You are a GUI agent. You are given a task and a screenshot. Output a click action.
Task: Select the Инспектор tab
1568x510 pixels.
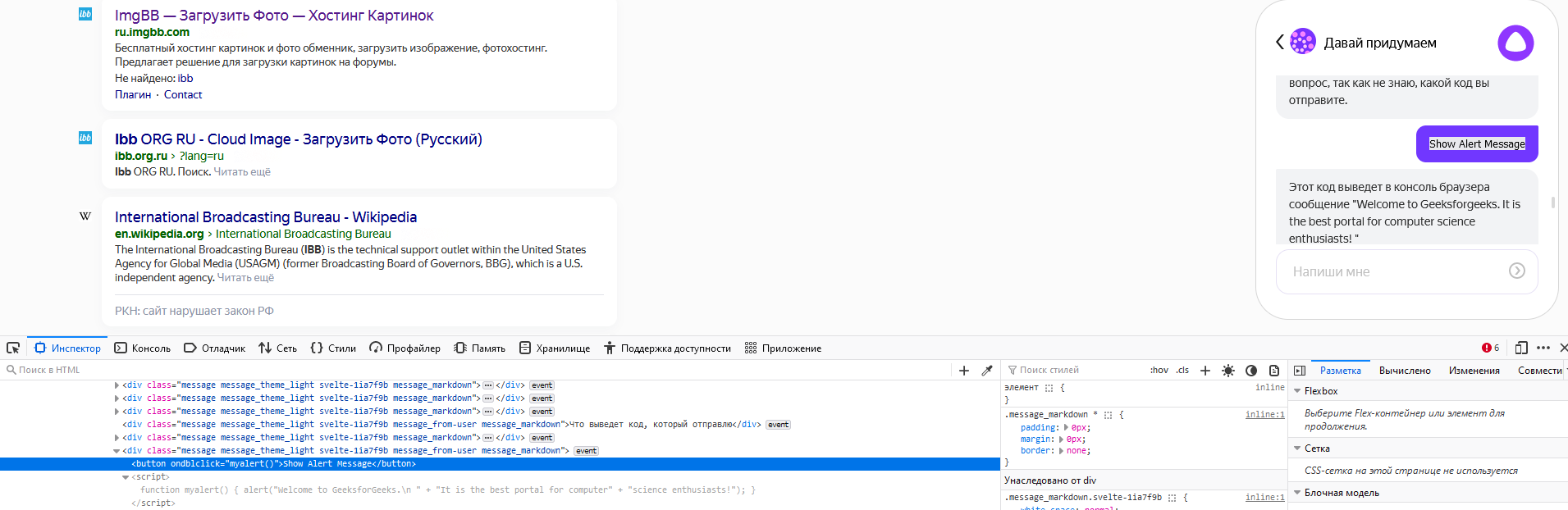(67, 348)
